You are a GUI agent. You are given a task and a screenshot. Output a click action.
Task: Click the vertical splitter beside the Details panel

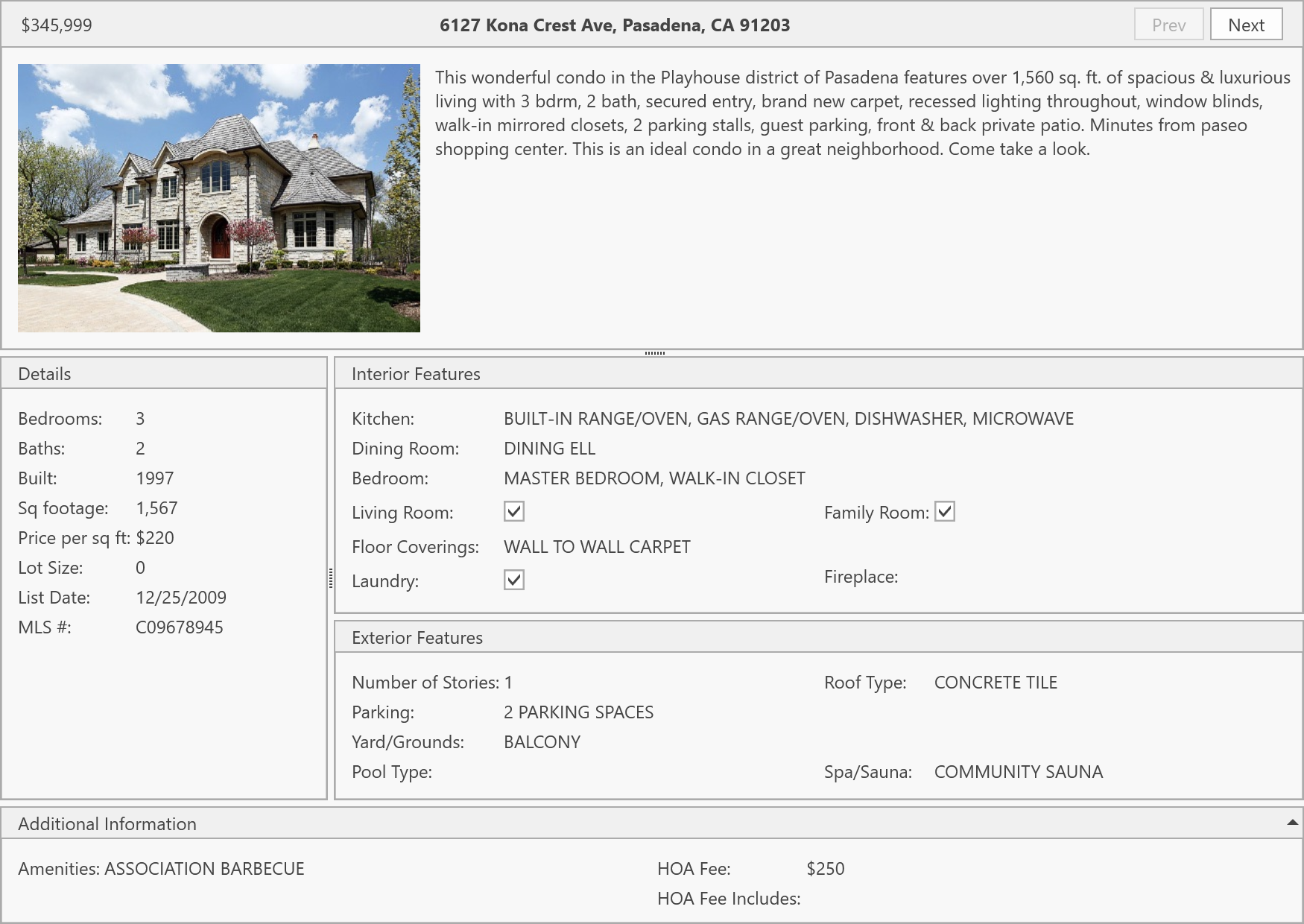pyautogui.click(x=331, y=577)
